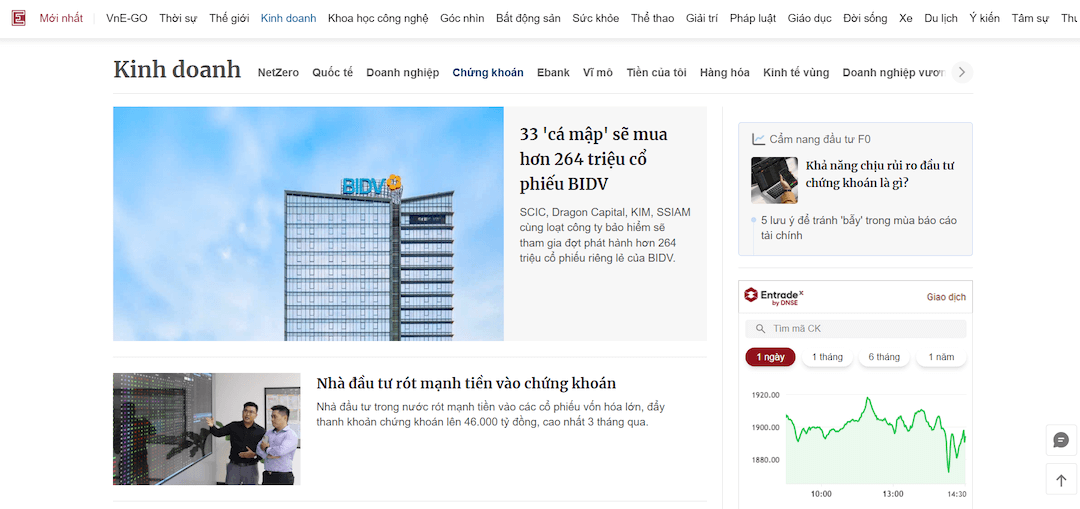1080x509 pixels.
Task: Open Thời sự in top navigation
Action: click(x=178, y=19)
